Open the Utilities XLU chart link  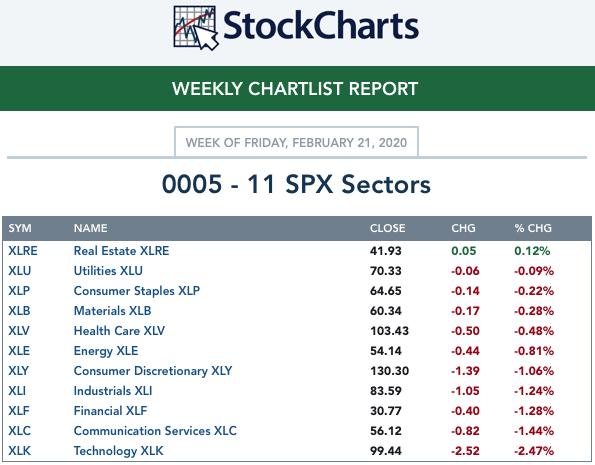click(108, 271)
